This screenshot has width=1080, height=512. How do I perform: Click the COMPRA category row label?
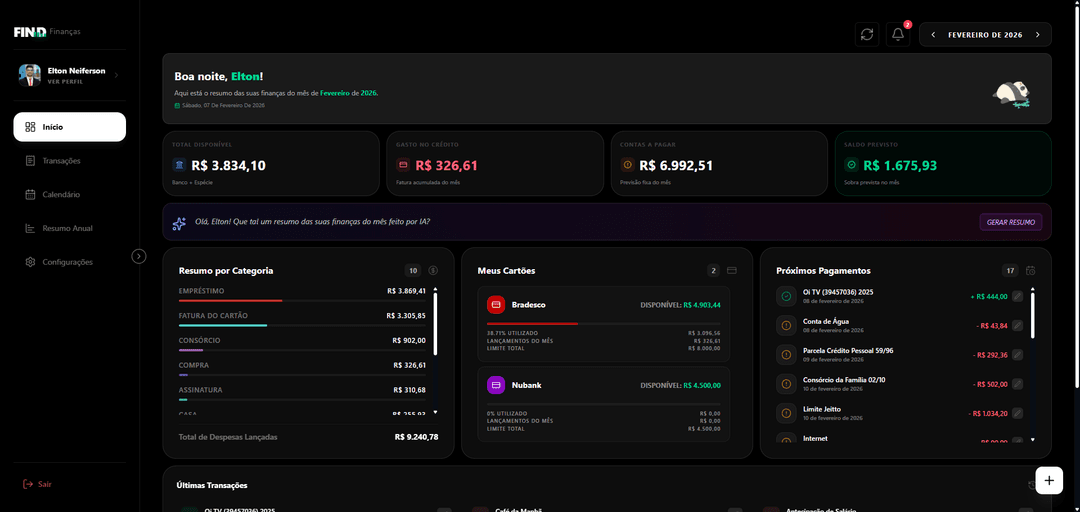194,365
